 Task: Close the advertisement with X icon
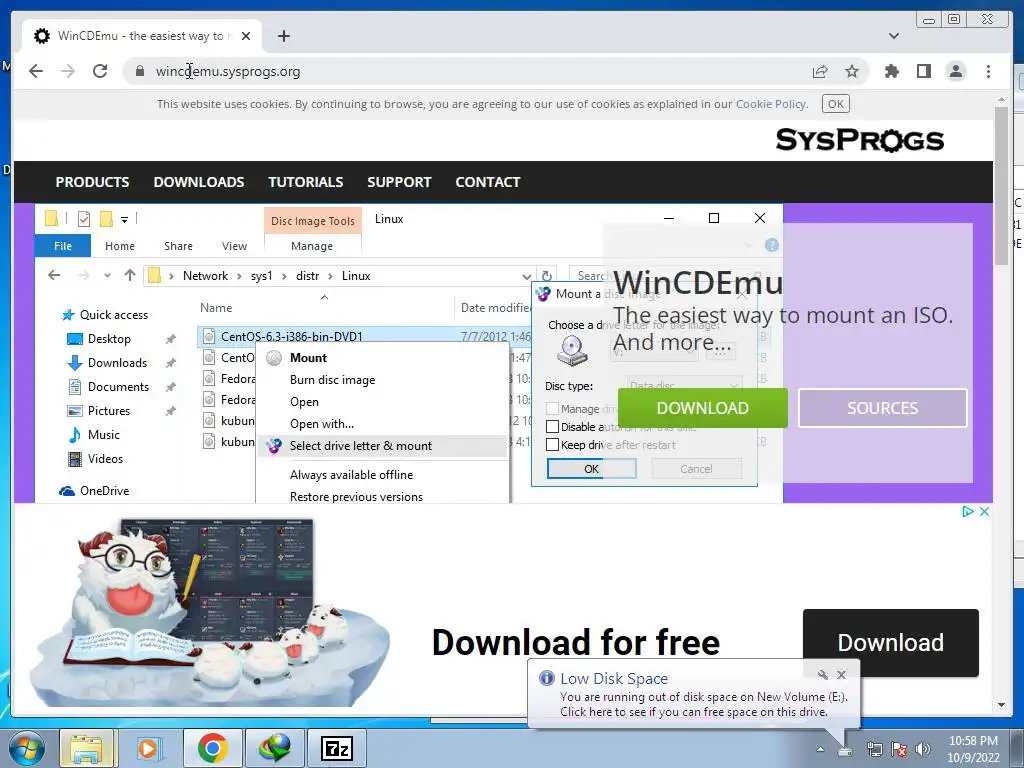(x=984, y=511)
